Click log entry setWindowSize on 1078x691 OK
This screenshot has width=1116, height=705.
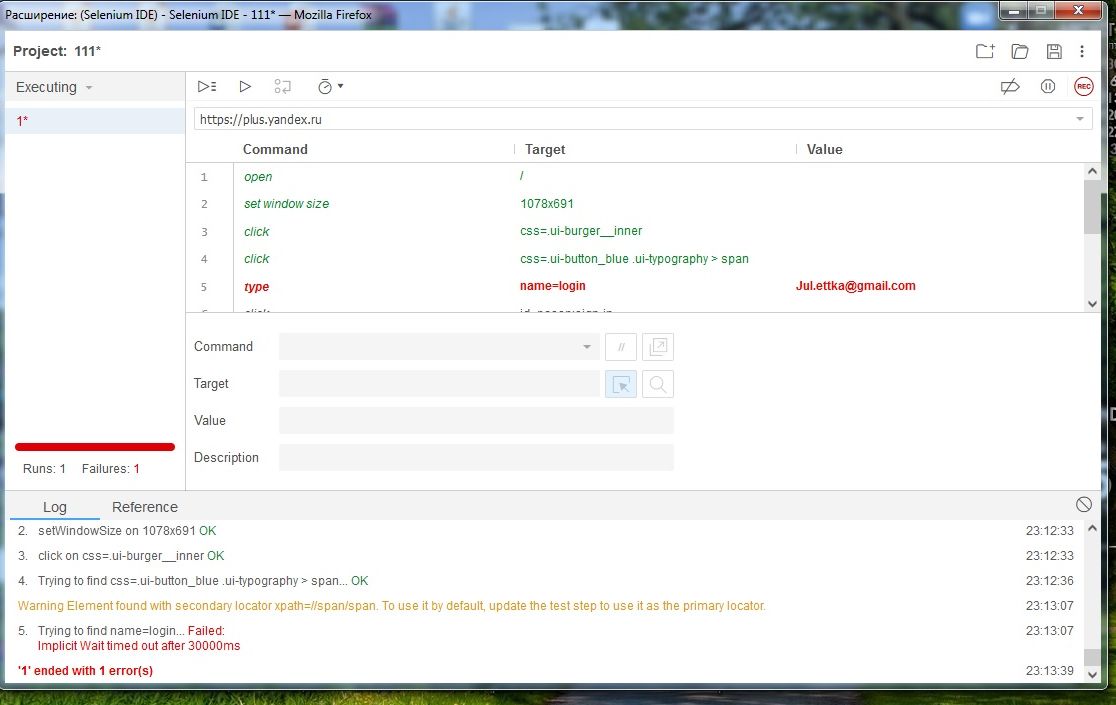127,531
